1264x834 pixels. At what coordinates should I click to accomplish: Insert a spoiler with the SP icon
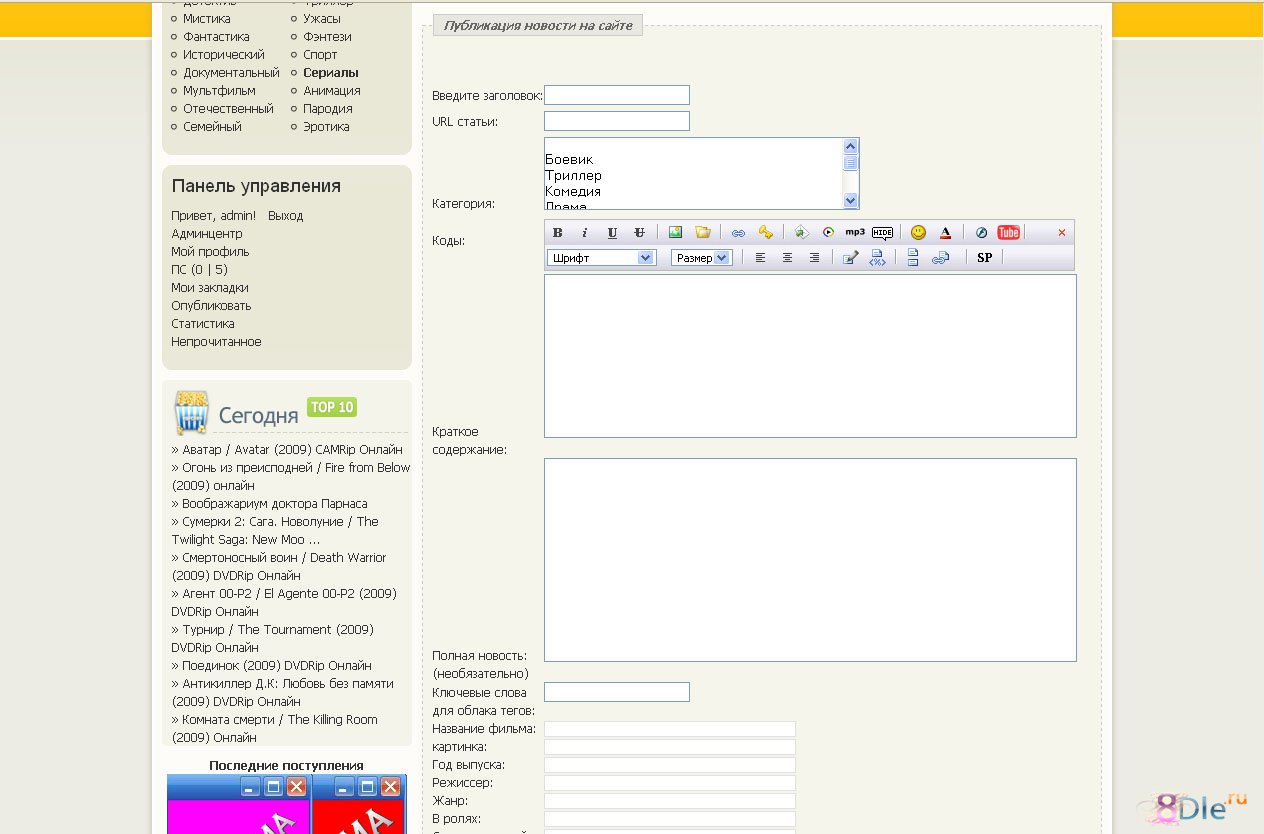pos(984,257)
